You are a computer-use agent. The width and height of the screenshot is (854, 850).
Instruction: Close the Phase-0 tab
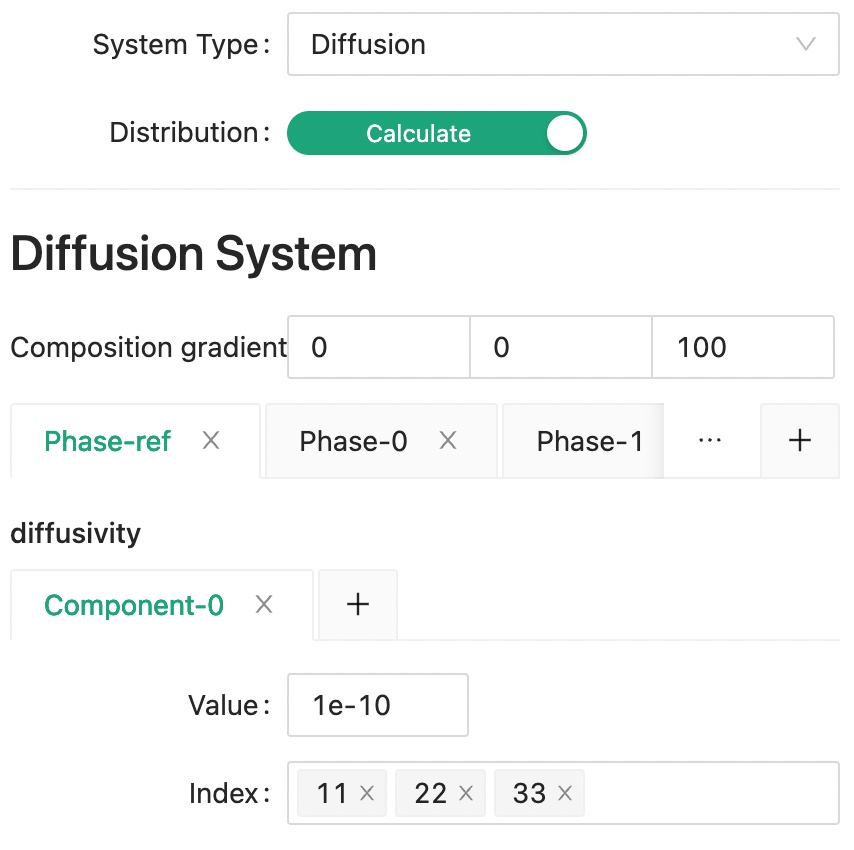448,441
